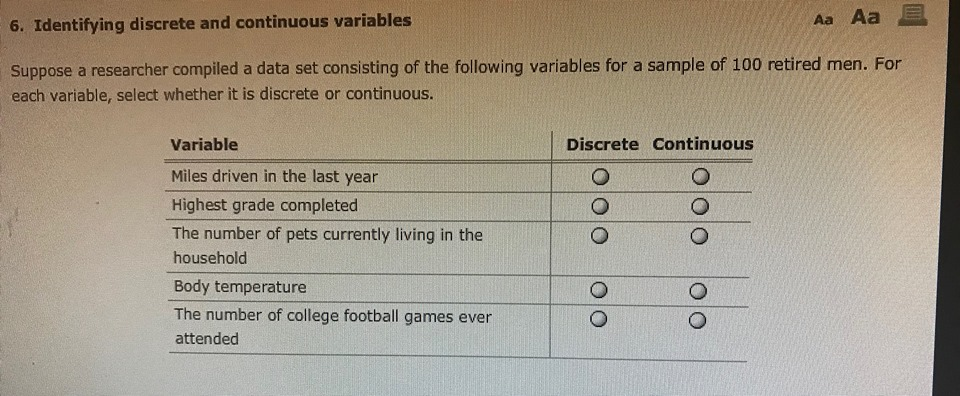The image size is (960, 396).
Task: Mark Highest grade completed as Continuous
Action: tap(700, 207)
